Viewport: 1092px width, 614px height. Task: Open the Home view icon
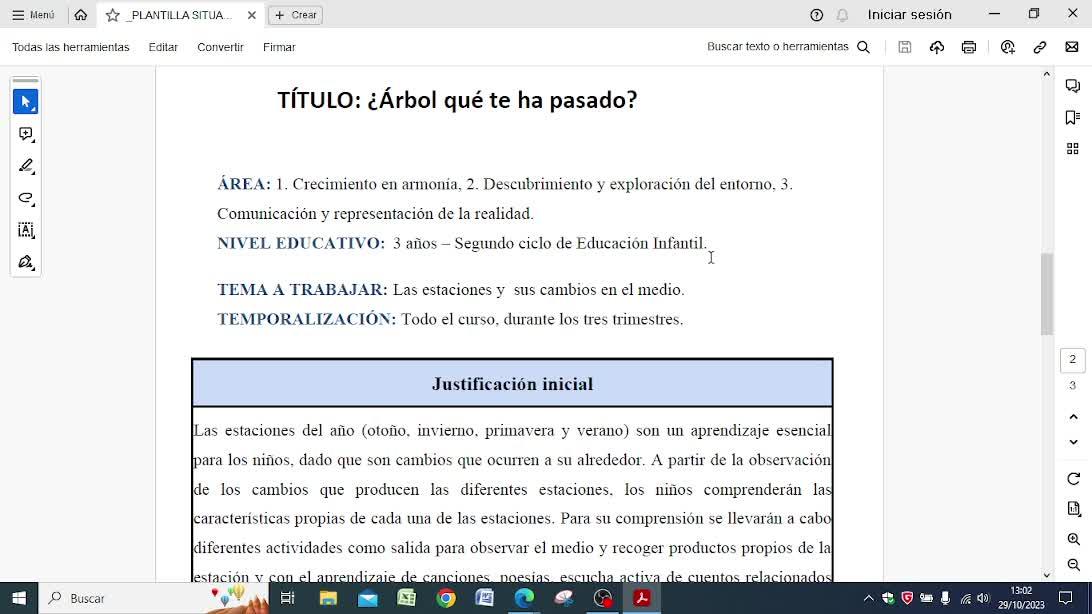tap(81, 15)
